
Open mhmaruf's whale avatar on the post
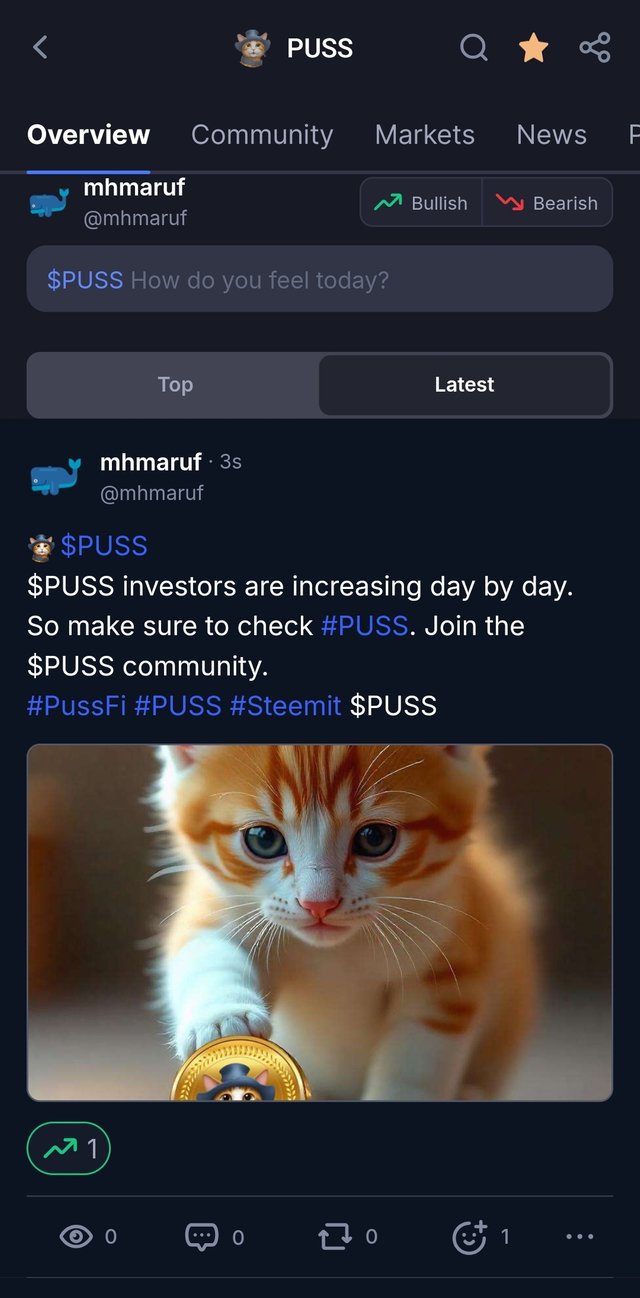pyautogui.click(x=55, y=477)
